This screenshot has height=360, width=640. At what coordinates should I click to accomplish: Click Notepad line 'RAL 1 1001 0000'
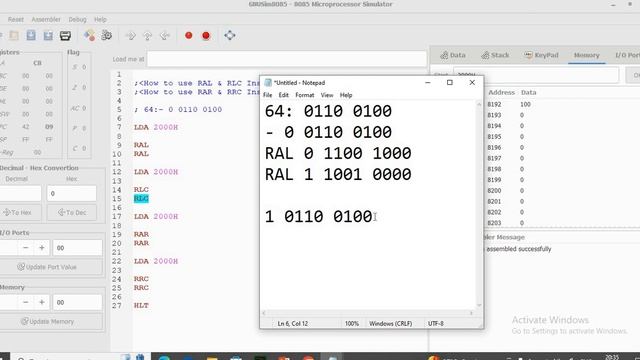point(338,174)
